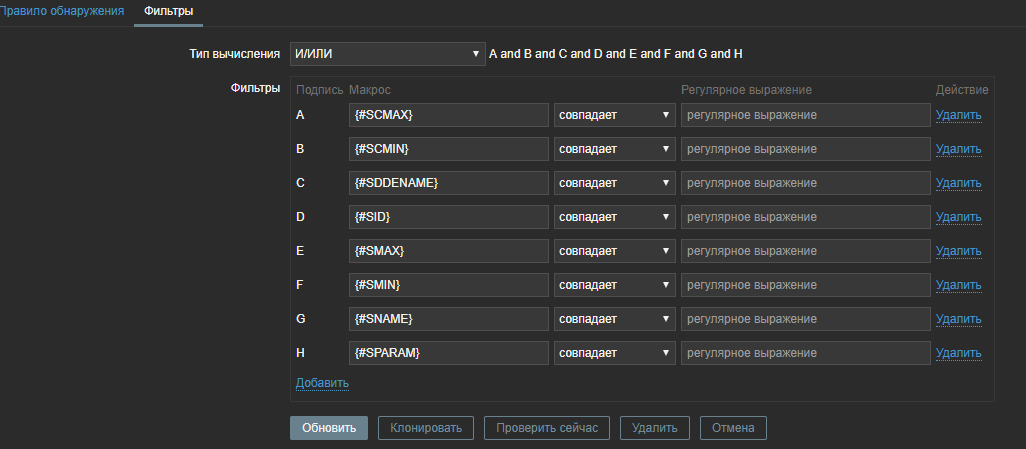Click the {#SCMAX} macro field

click(449, 115)
